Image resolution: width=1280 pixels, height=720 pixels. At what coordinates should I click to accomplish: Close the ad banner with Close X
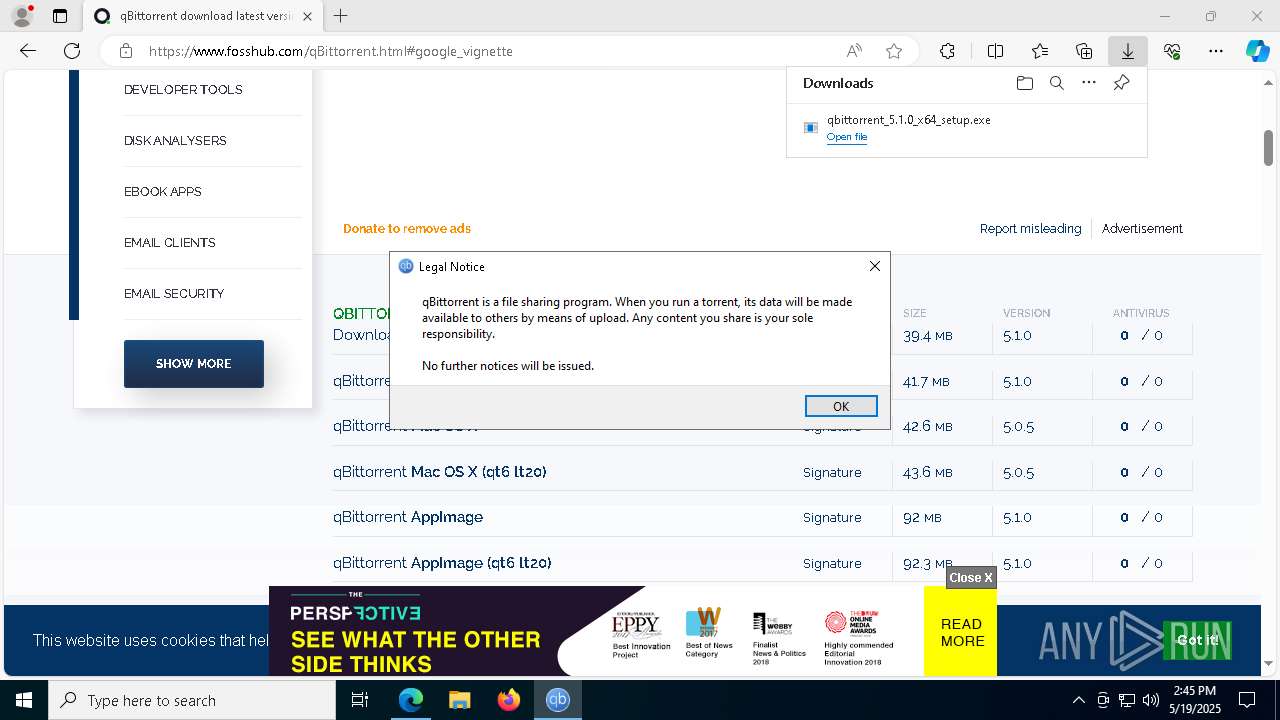coord(971,578)
